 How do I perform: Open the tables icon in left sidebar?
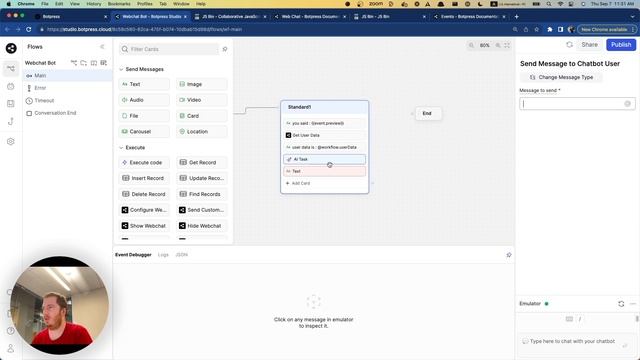11,104
